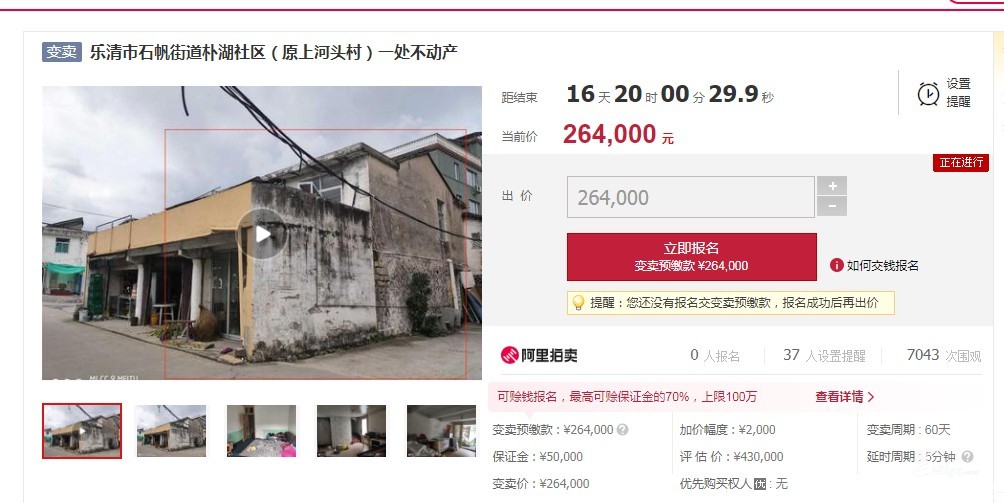Screen dimensions: 1004x503
Task: Click the red info icon beside 如何交钱报名
Action: click(x=836, y=265)
